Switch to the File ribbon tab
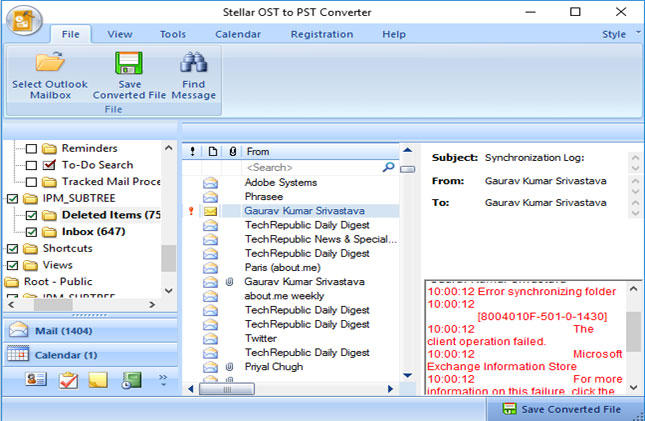Screen dimensions: 645x421 pos(70,34)
